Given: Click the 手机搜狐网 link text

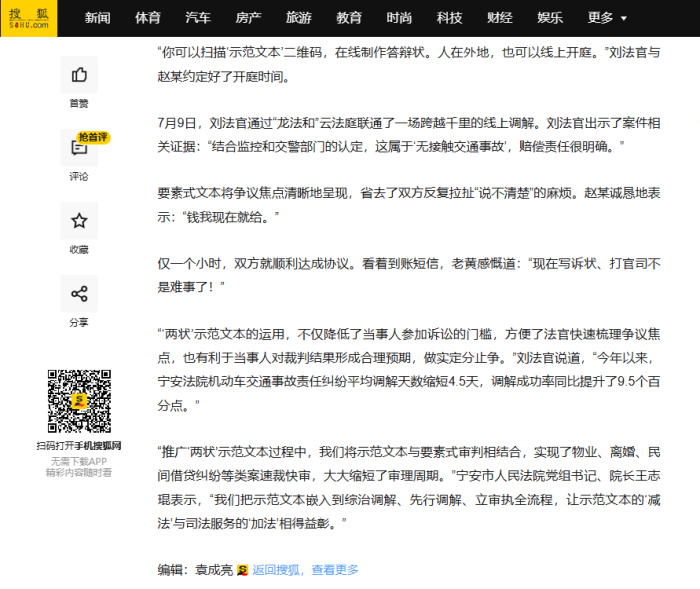Looking at the screenshot, I should pyautogui.click(x=101, y=445).
